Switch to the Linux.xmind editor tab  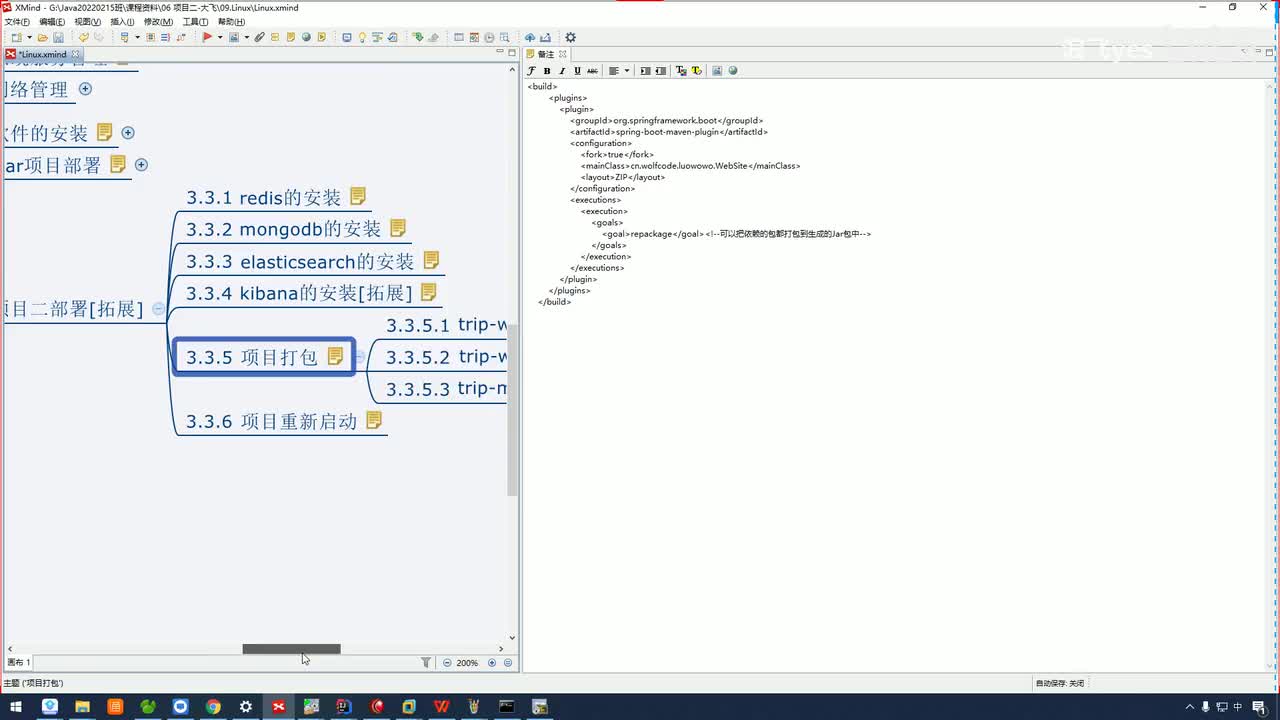tap(42, 54)
